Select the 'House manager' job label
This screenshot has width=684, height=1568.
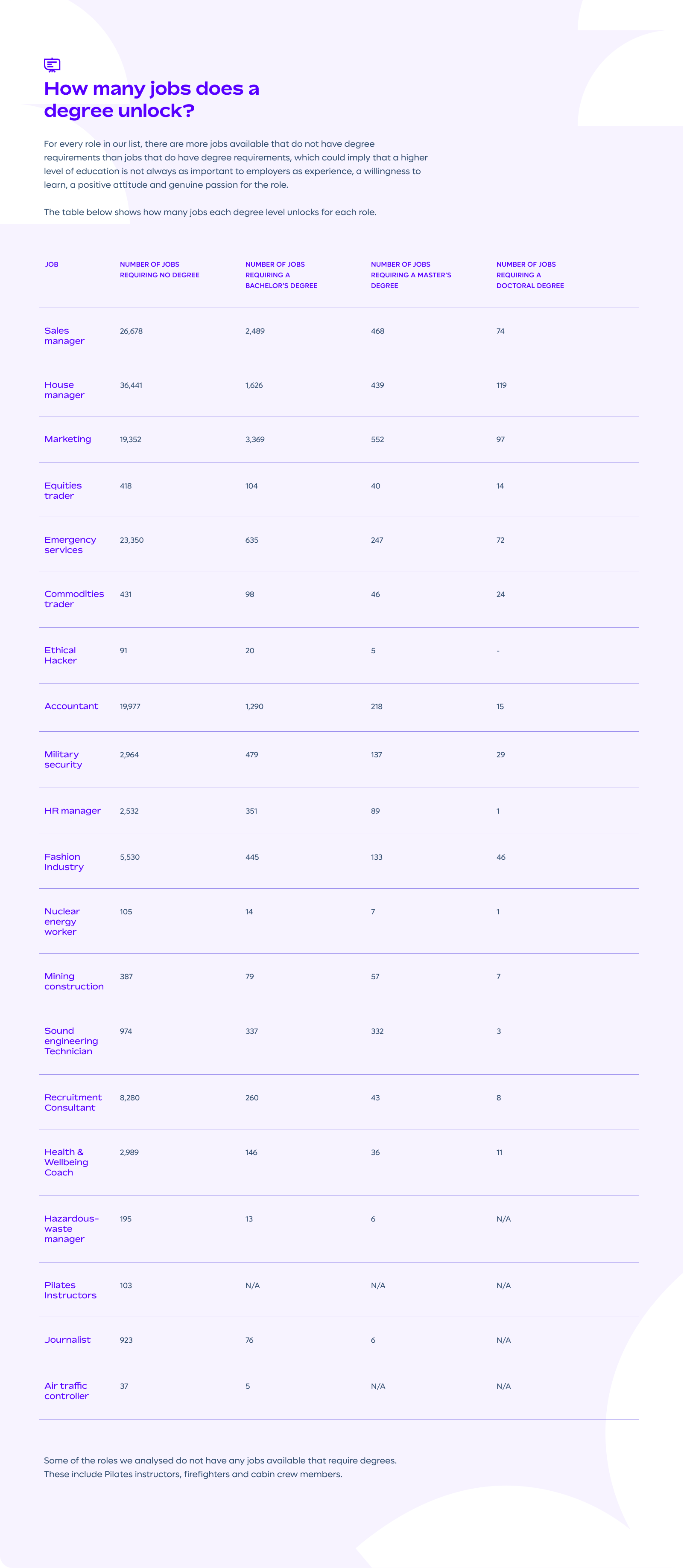(64, 390)
